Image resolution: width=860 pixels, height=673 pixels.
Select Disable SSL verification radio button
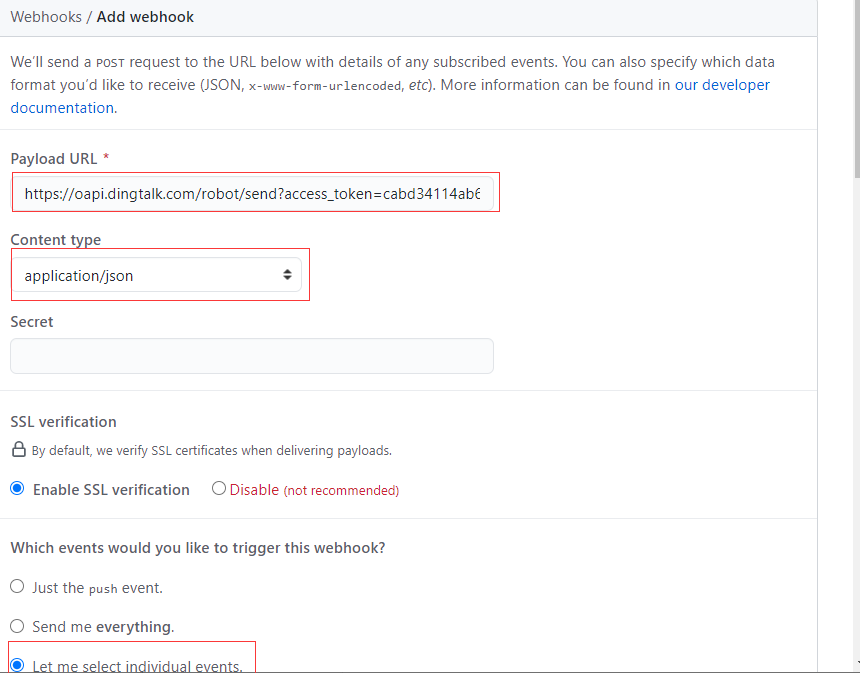click(219, 488)
